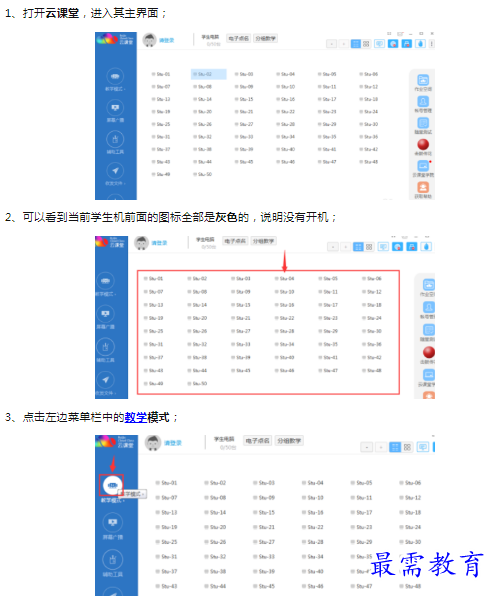Select Stu-04 in step 2 screenshot
Image resolution: width=492 pixels, height=596 pixels.
pyautogui.click(x=284, y=279)
